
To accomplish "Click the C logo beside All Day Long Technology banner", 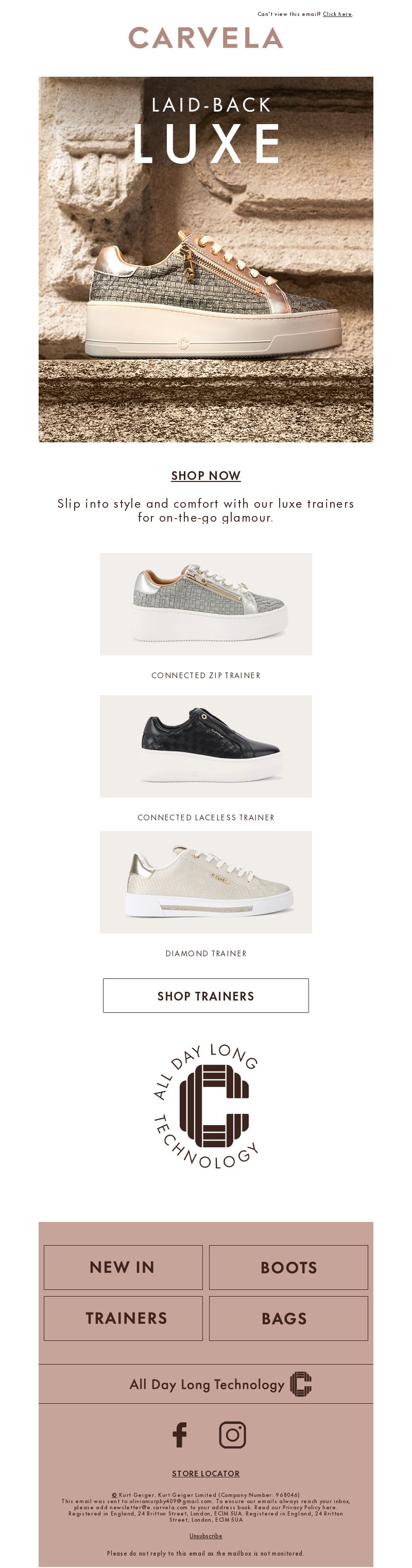I will click(301, 1384).
